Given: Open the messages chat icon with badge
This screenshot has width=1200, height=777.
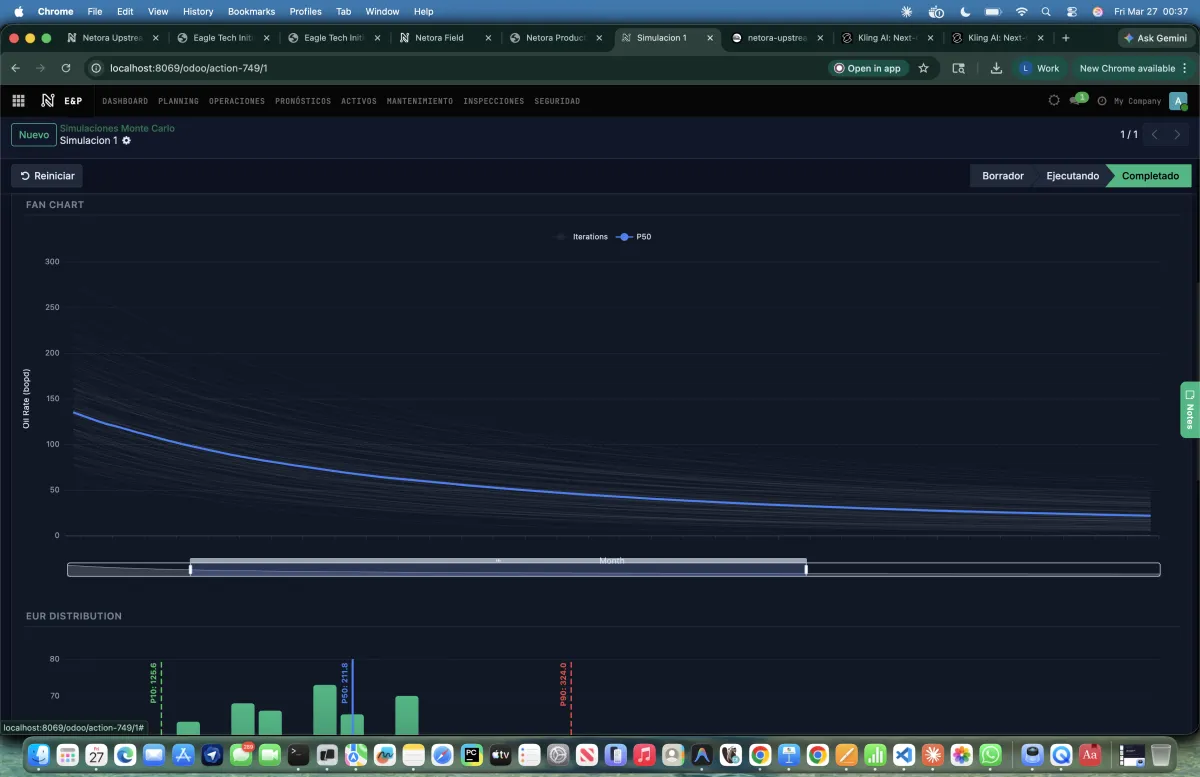Looking at the screenshot, I should click(1076, 101).
